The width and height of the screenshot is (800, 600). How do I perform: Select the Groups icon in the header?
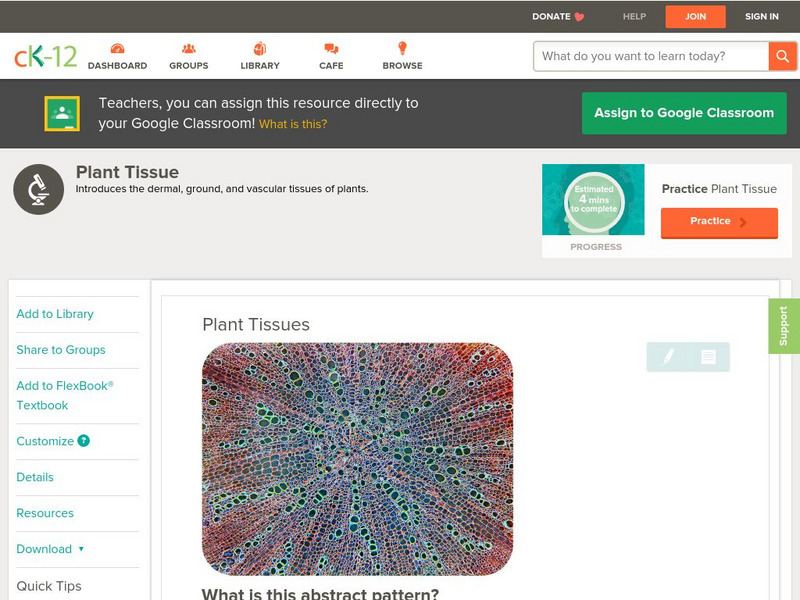click(188, 47)
